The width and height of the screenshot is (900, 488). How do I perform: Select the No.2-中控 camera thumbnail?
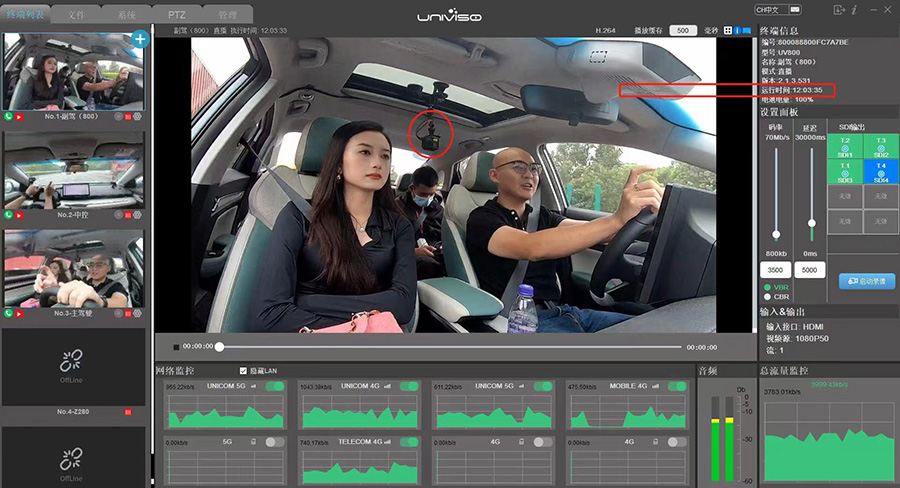click(x=73, y=171)
